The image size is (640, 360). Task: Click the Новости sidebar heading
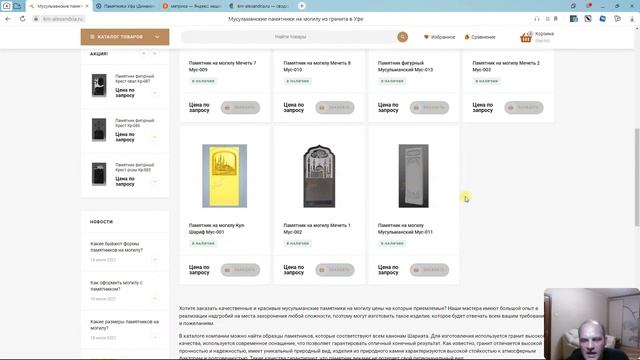tap(101, 222)
